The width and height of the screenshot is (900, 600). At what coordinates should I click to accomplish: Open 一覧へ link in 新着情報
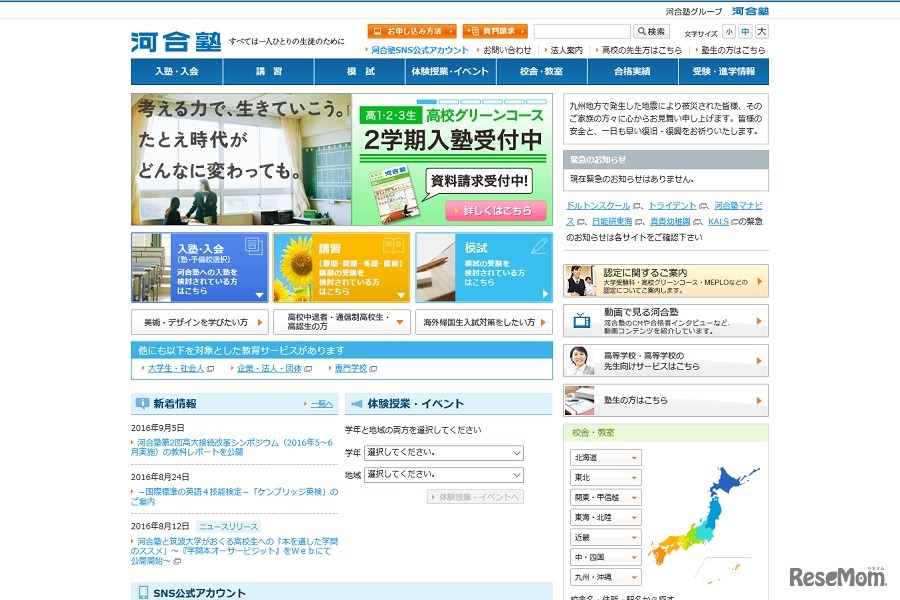[321, 404]
